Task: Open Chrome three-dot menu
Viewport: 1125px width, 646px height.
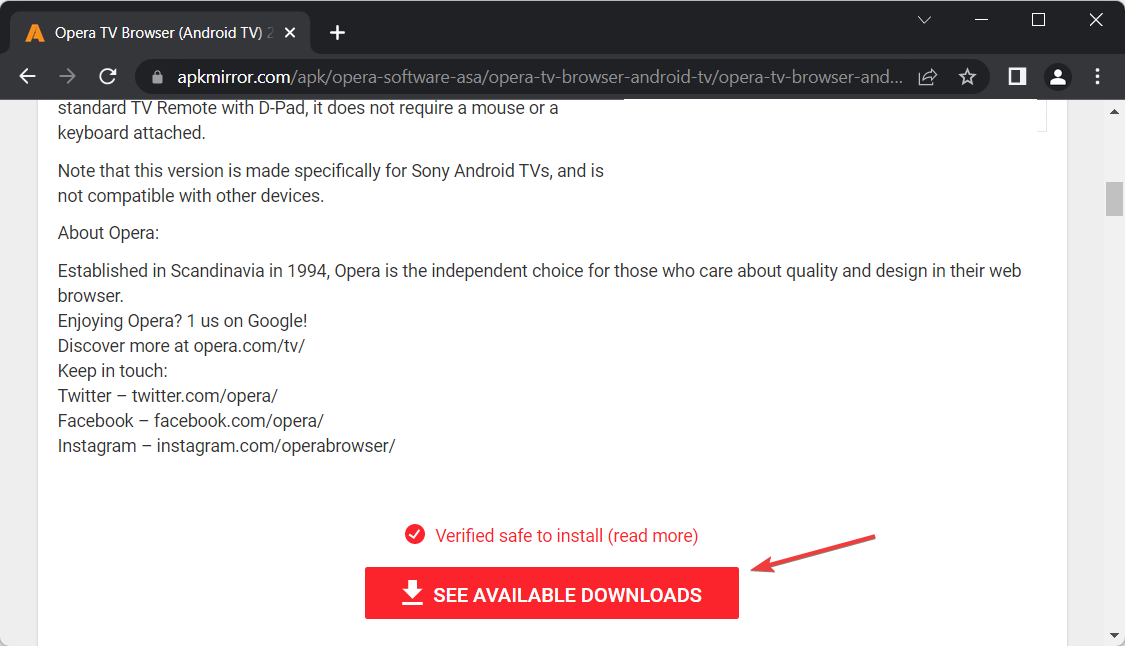Action: click(x=1097, y=76)
